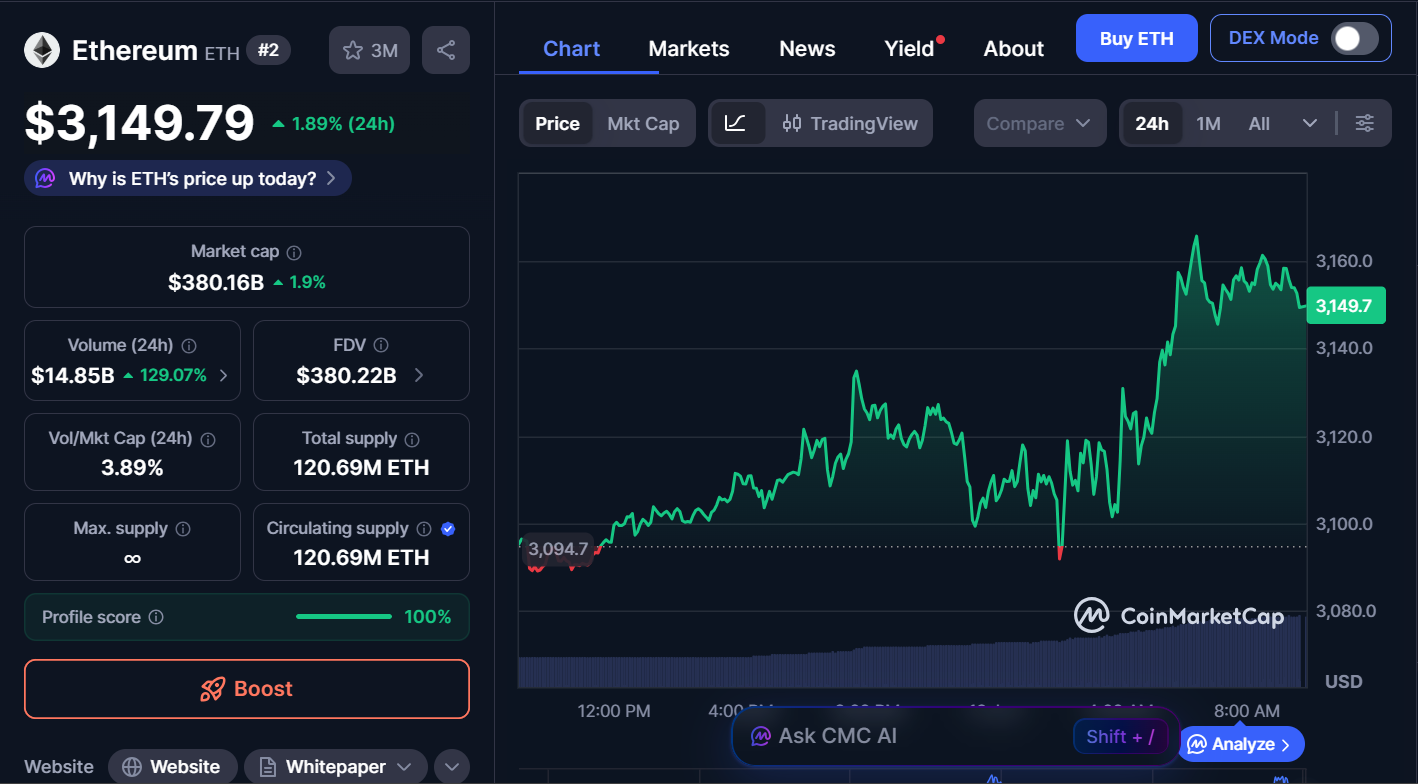Open the News tab
The image size is (1418, 784).
pyautogui.click(x=806, y=48)
